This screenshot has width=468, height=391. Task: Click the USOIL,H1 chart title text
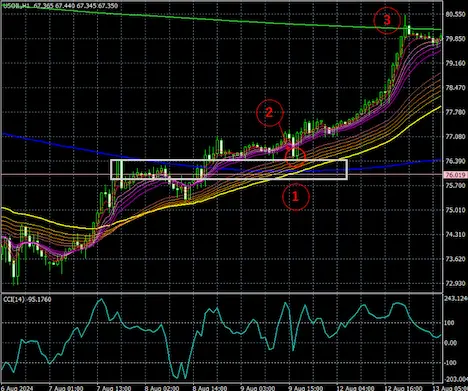click(x=15, y=6)
